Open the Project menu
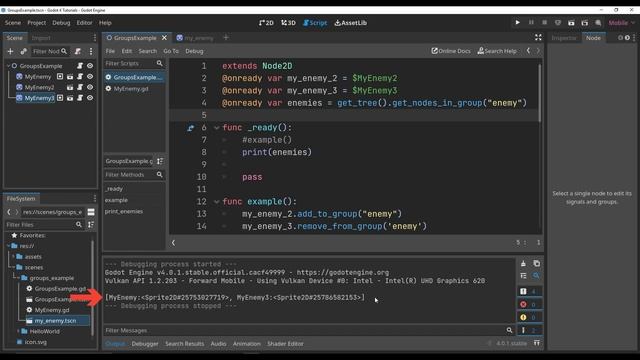This screenshot has width=640, height=360. point(37,23)
